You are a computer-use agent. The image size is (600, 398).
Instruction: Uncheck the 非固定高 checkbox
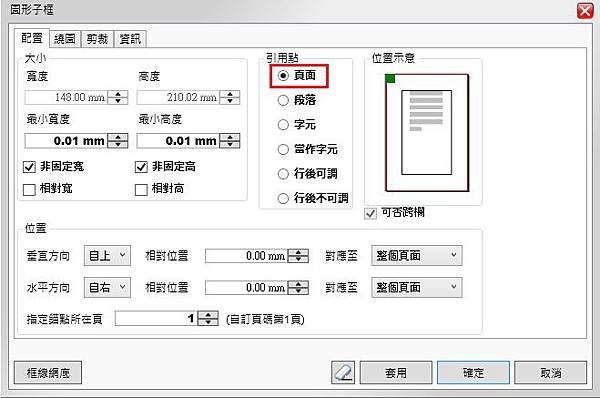click(x=141, y=167)
